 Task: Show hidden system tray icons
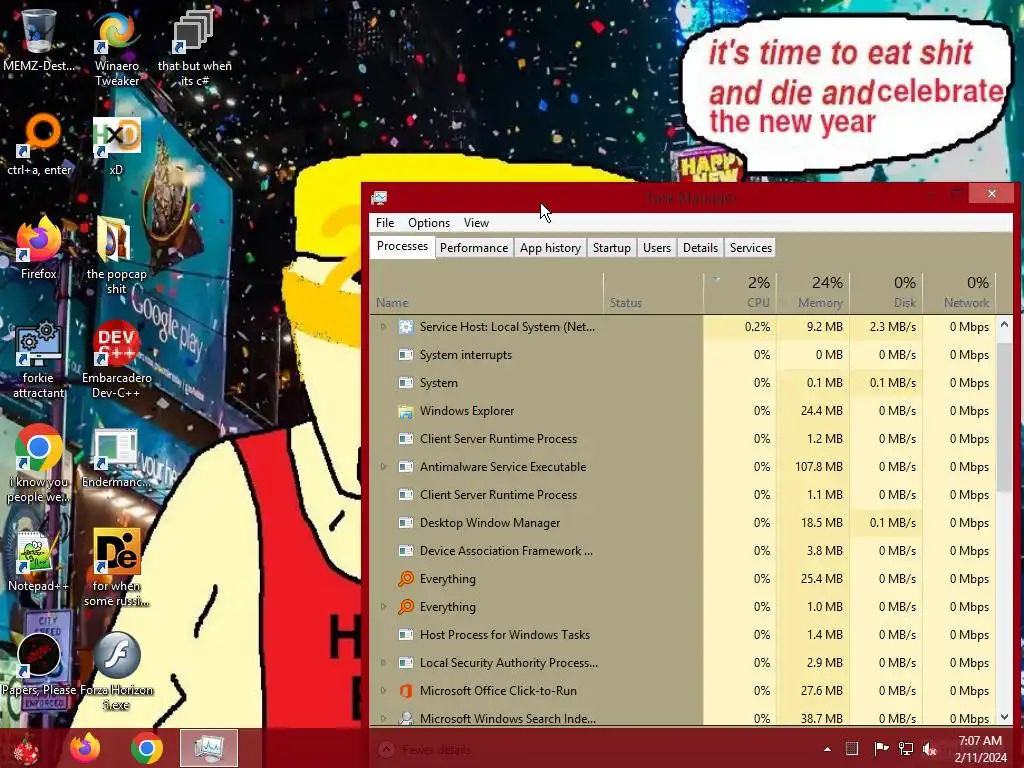tap(827, 749)
